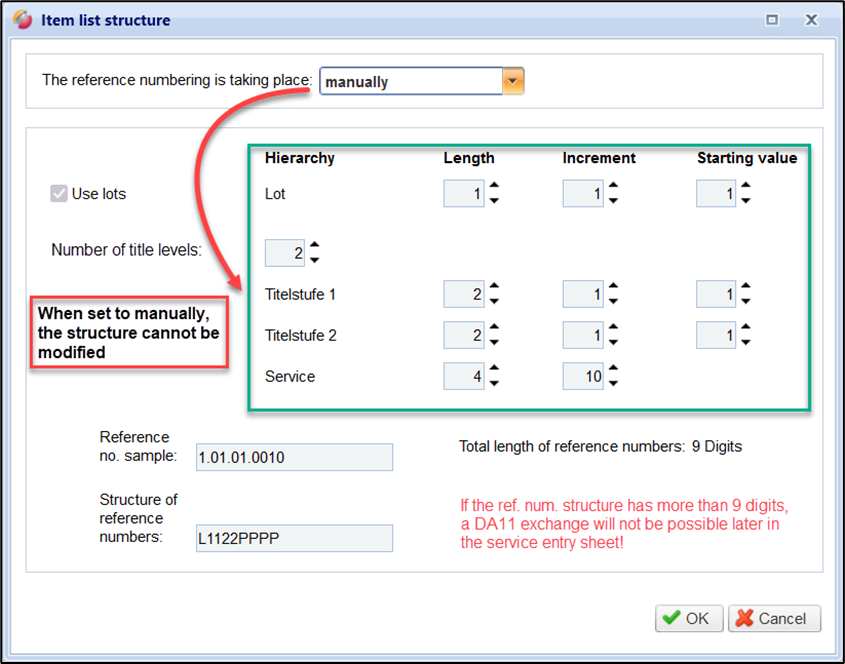Increase the number of title levels

[x=315, y=246]
